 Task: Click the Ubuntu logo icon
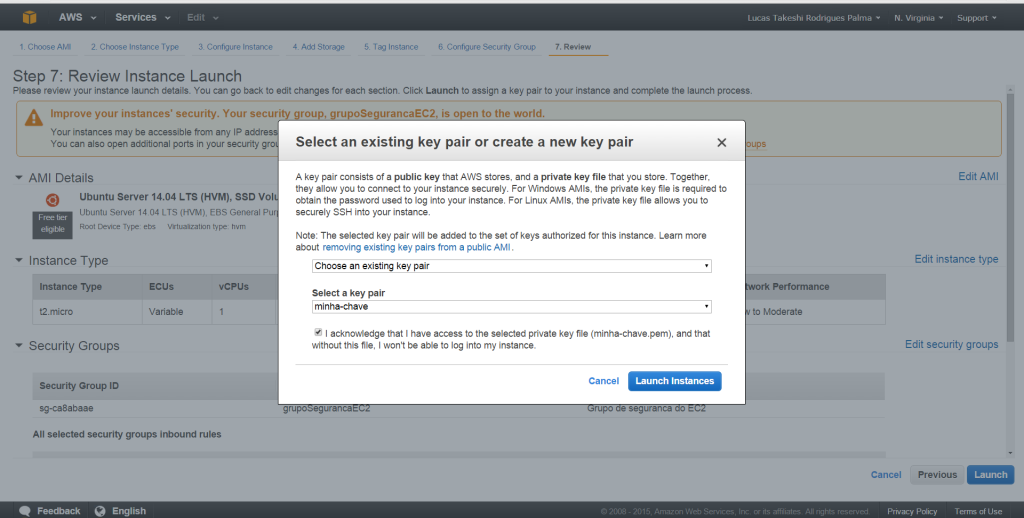point(53,200)
